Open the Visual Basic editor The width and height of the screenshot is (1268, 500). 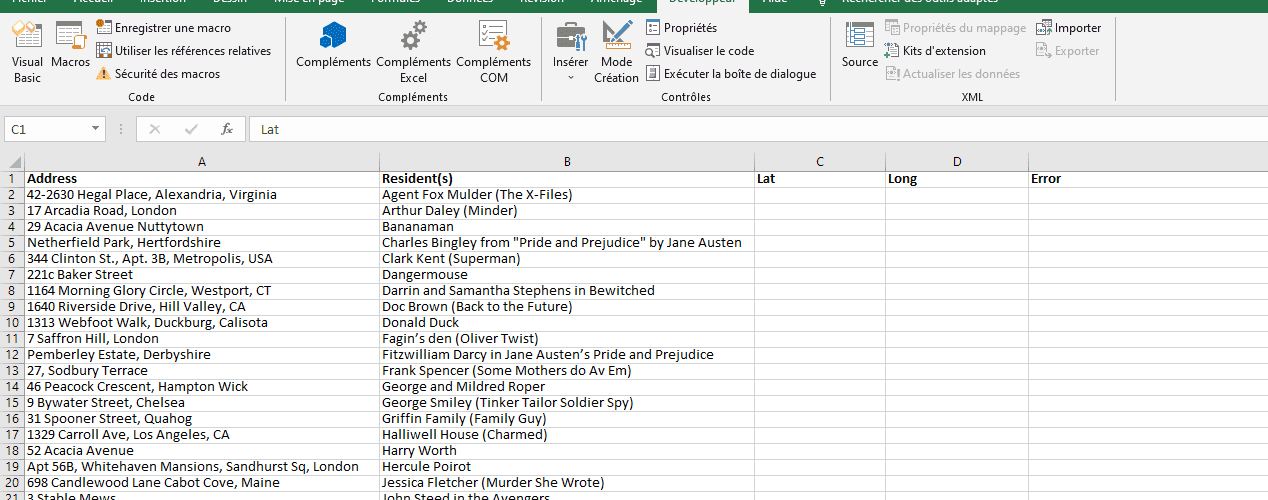pyautogui.click(x=27, y=53)
